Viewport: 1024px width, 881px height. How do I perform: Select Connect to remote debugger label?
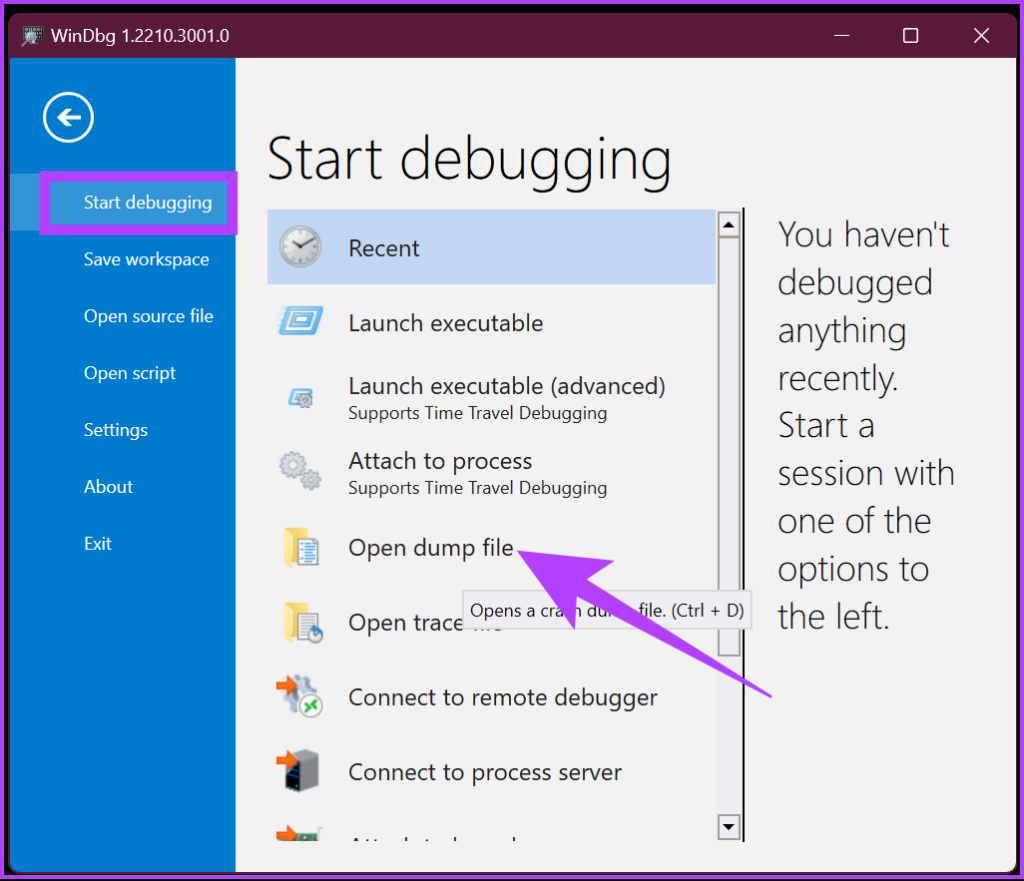tap(503, 697)
